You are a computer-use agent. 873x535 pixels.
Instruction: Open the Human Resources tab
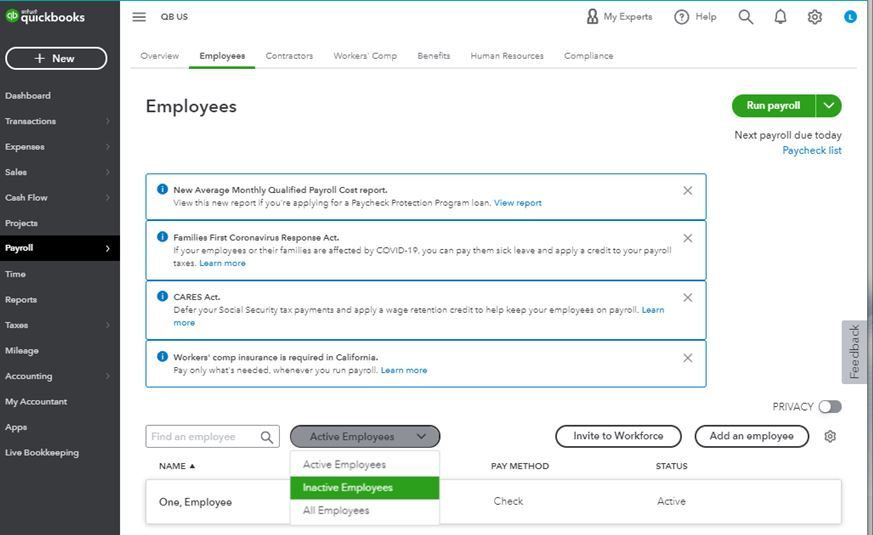coord(507,56)
